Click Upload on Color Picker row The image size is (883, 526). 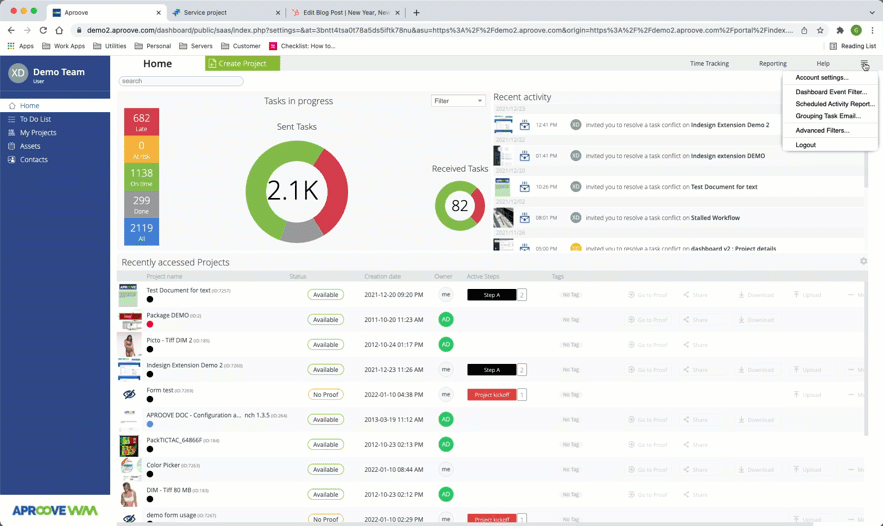[x=807, y=470]
